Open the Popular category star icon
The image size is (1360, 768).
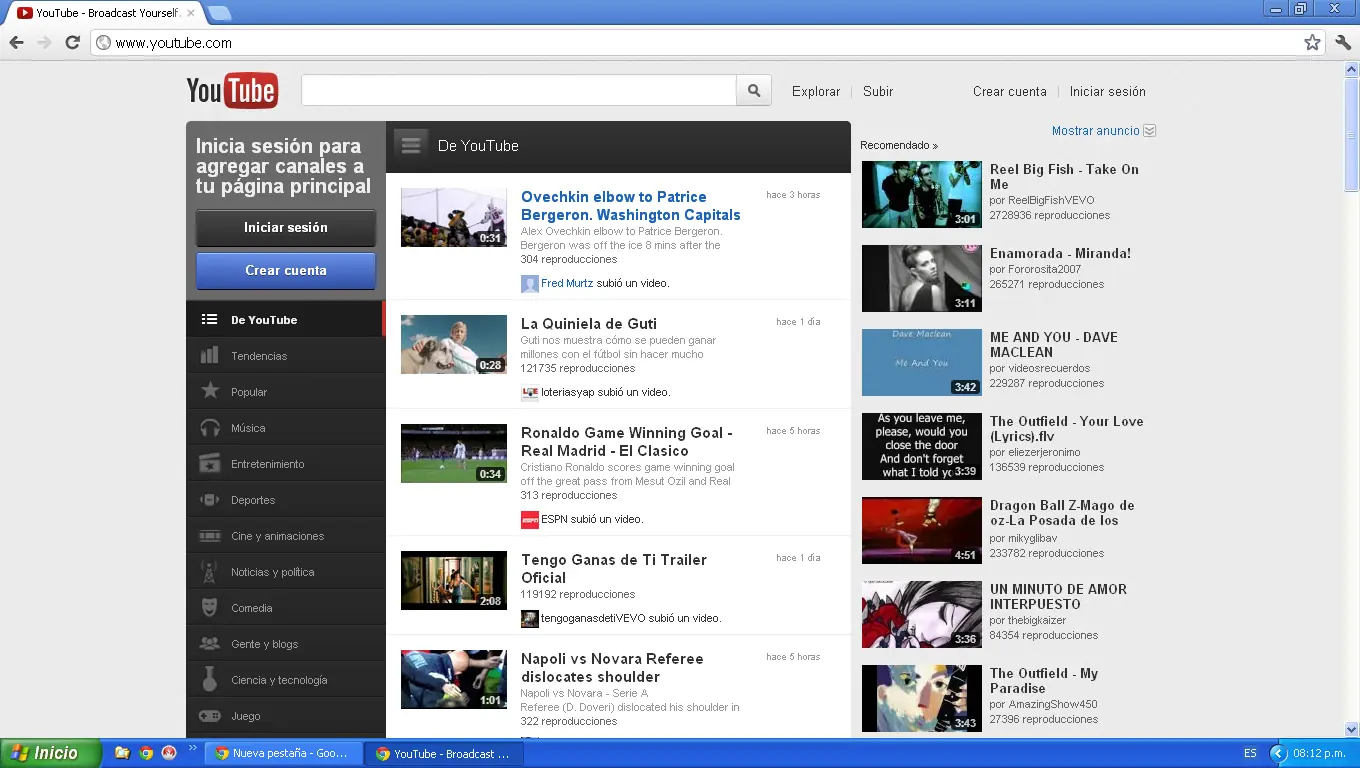pyautogui.click(x=209, y=391)
